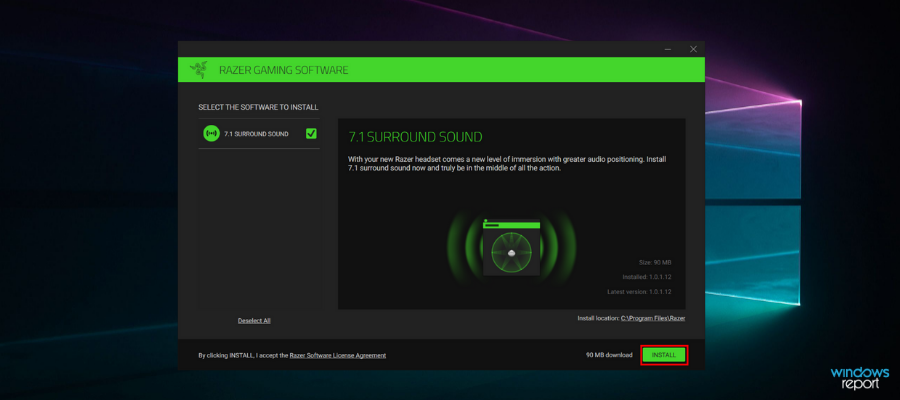Click the 'Size: 90 MB' text

(x=655, y=262)
